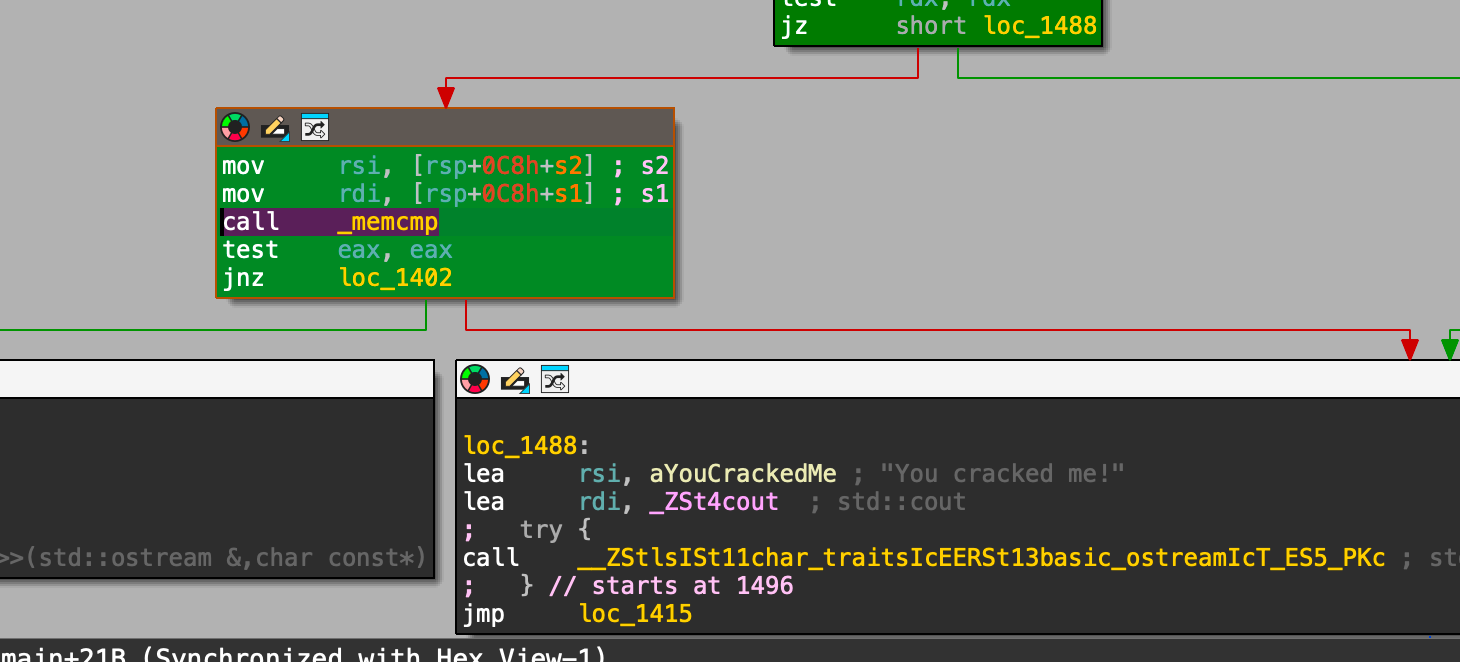Select the _memcmp call target
Image resolution: width=1460 pixels, height=662 pixels.
pyautogui.click(x=388, y=222)
